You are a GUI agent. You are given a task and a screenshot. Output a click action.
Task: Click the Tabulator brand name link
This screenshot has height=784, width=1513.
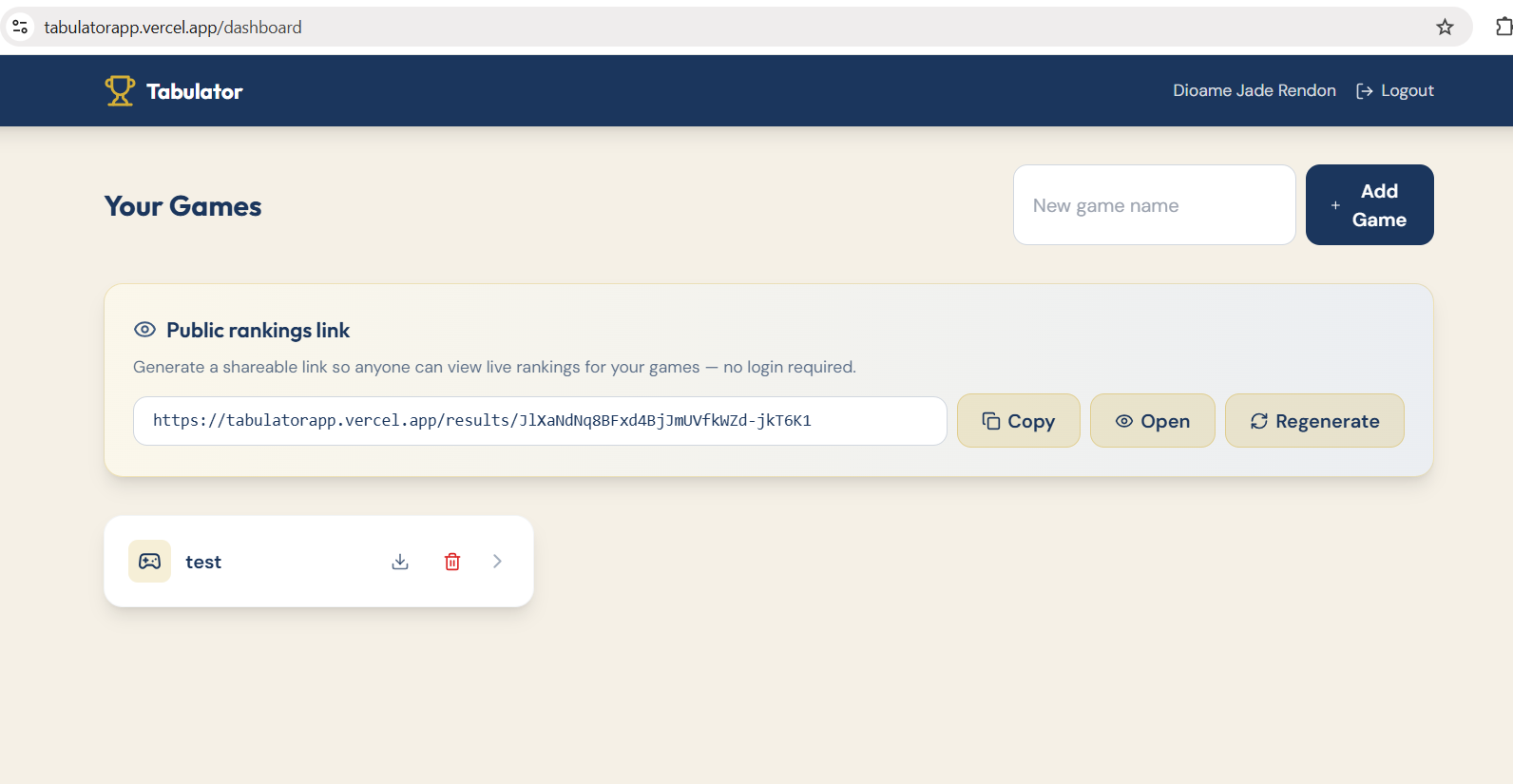pos(195,91)
